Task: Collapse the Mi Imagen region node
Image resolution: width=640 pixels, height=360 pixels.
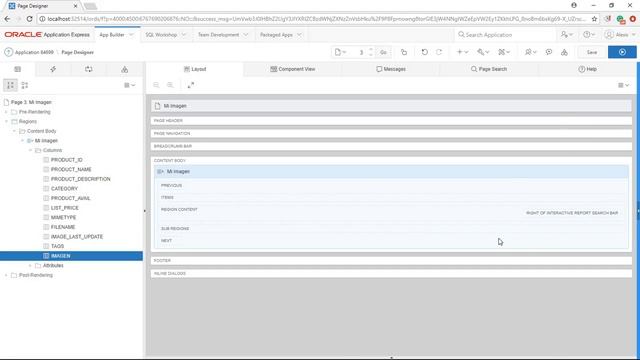Action: pos(22,141)
